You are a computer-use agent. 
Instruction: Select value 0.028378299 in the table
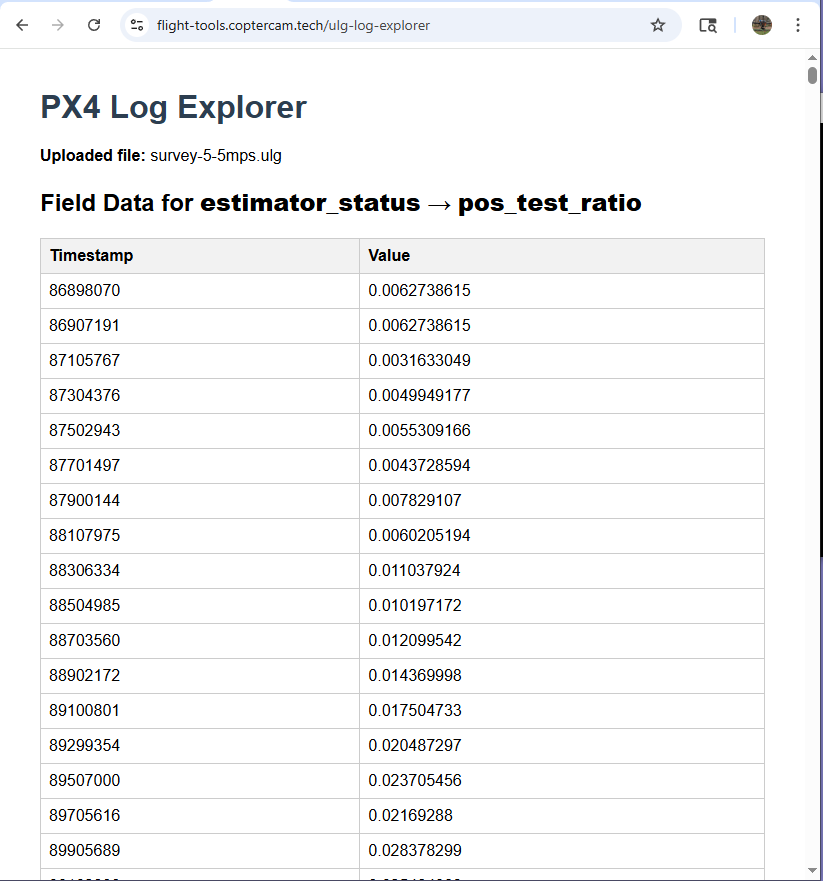pos(415,851)
